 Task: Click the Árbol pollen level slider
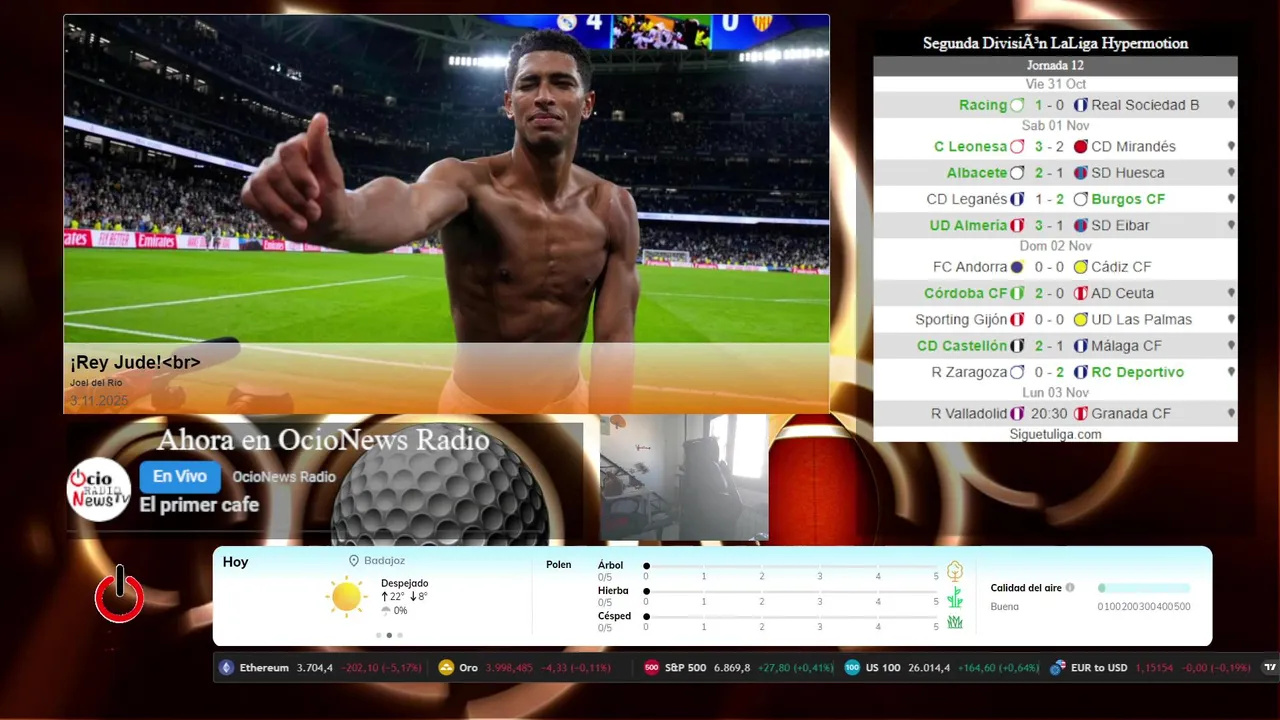click(791, 566)
